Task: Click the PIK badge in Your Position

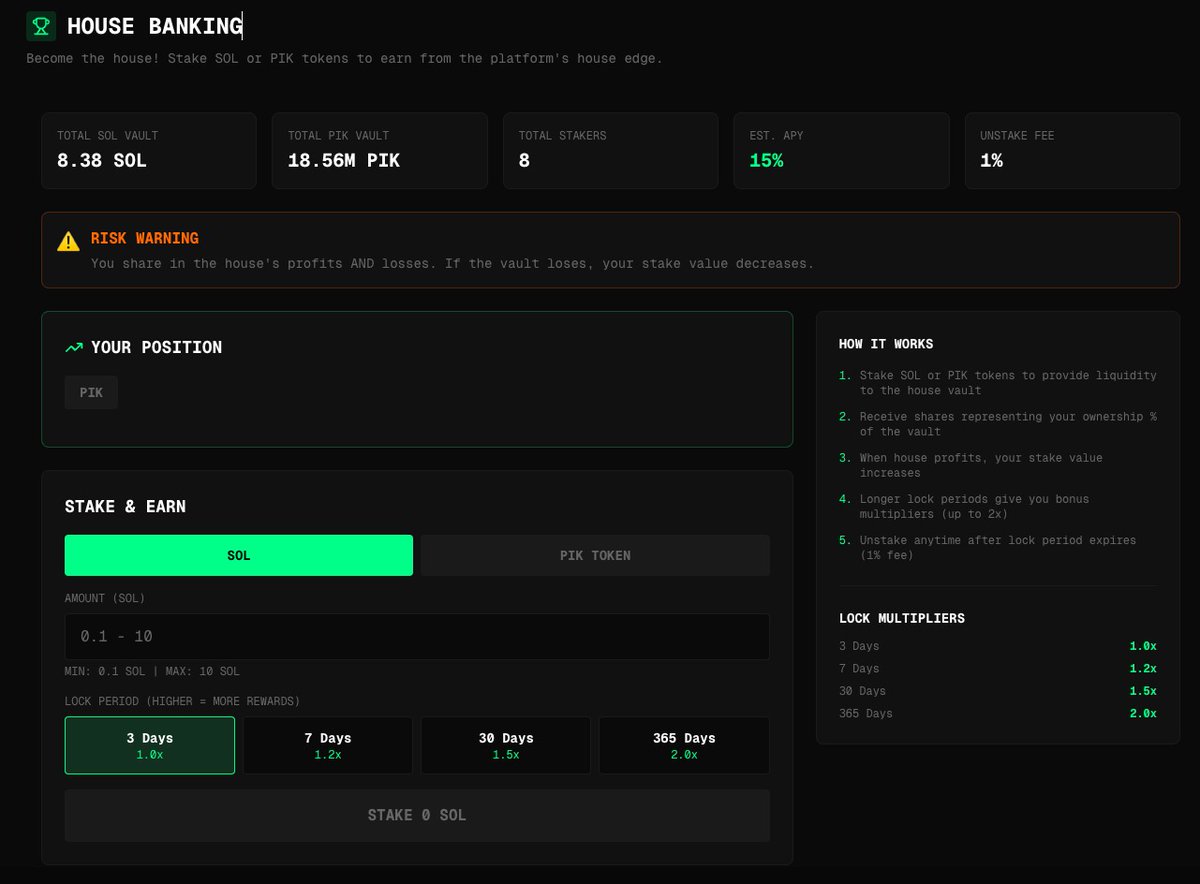Action: pos(91,393)
